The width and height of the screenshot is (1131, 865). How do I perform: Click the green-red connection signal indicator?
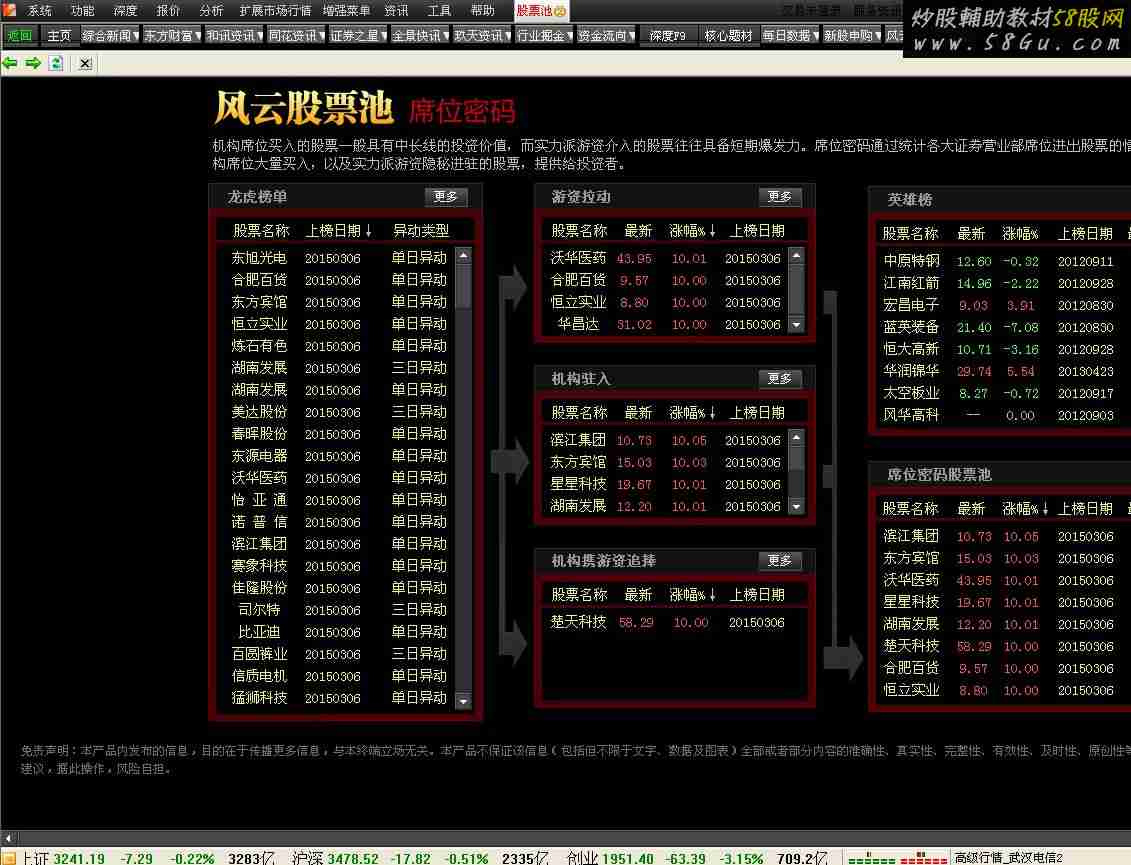click(x=897, y=859)
